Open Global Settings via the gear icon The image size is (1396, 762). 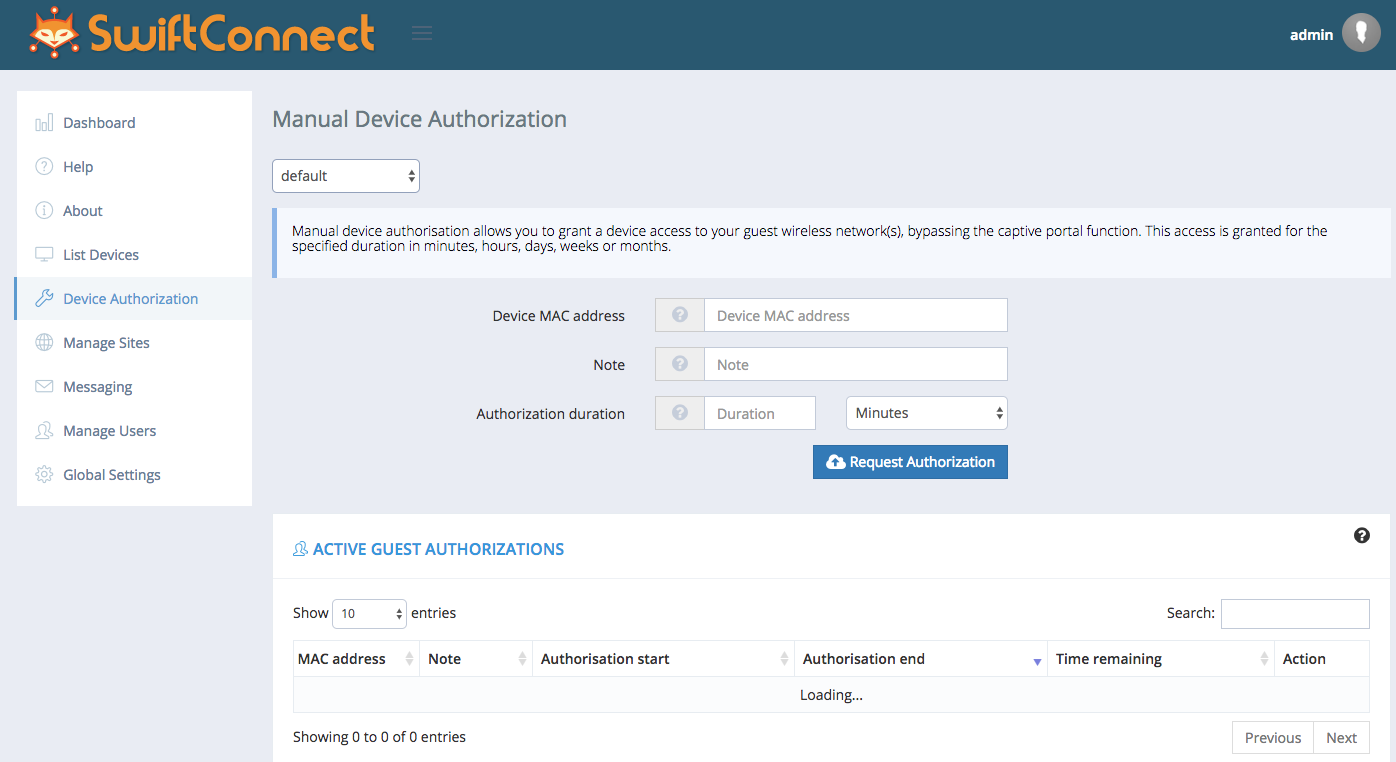44,474
